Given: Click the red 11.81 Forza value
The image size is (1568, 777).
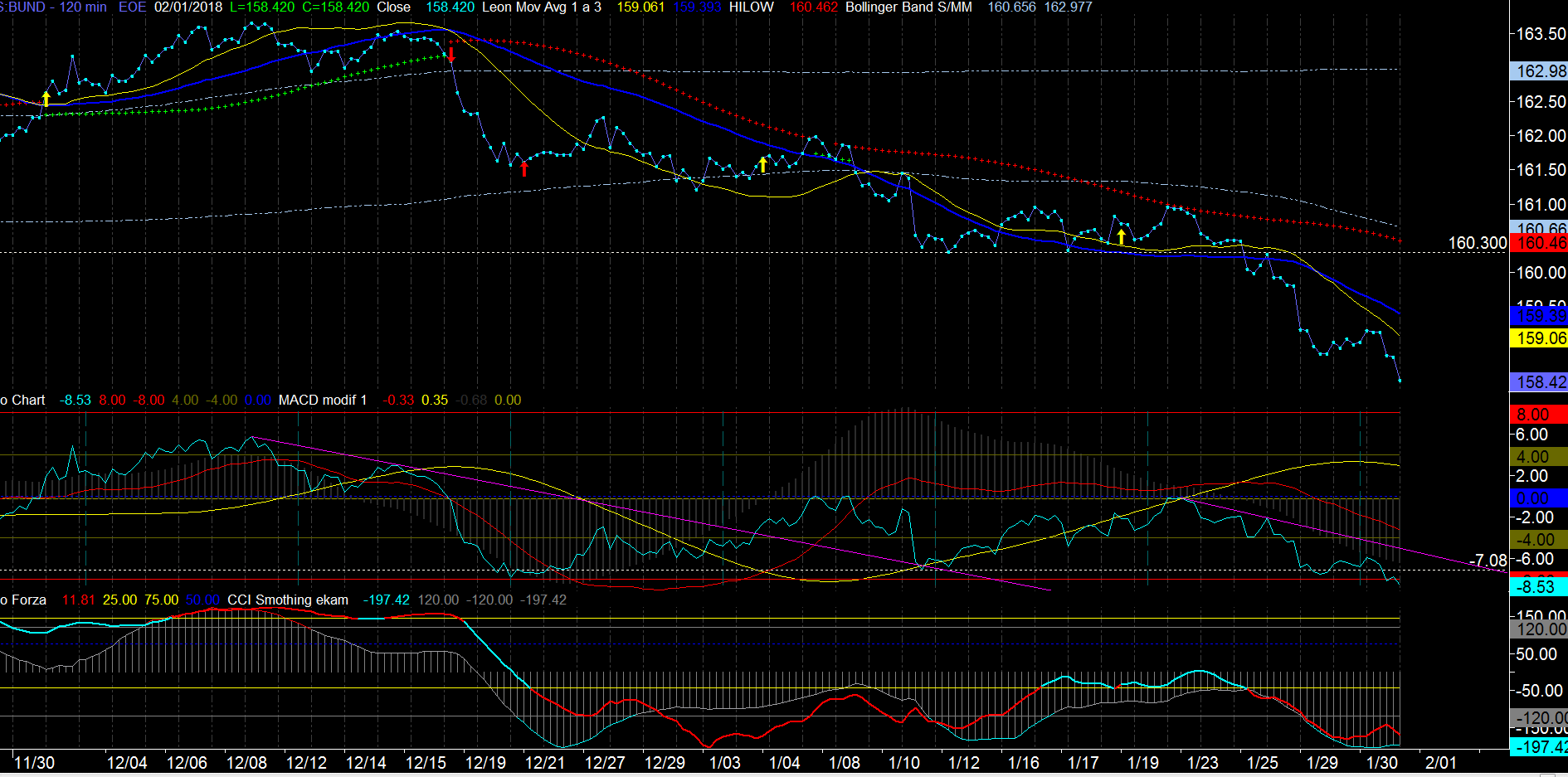Looking at the screenshot, I should (x=79, y=600).
